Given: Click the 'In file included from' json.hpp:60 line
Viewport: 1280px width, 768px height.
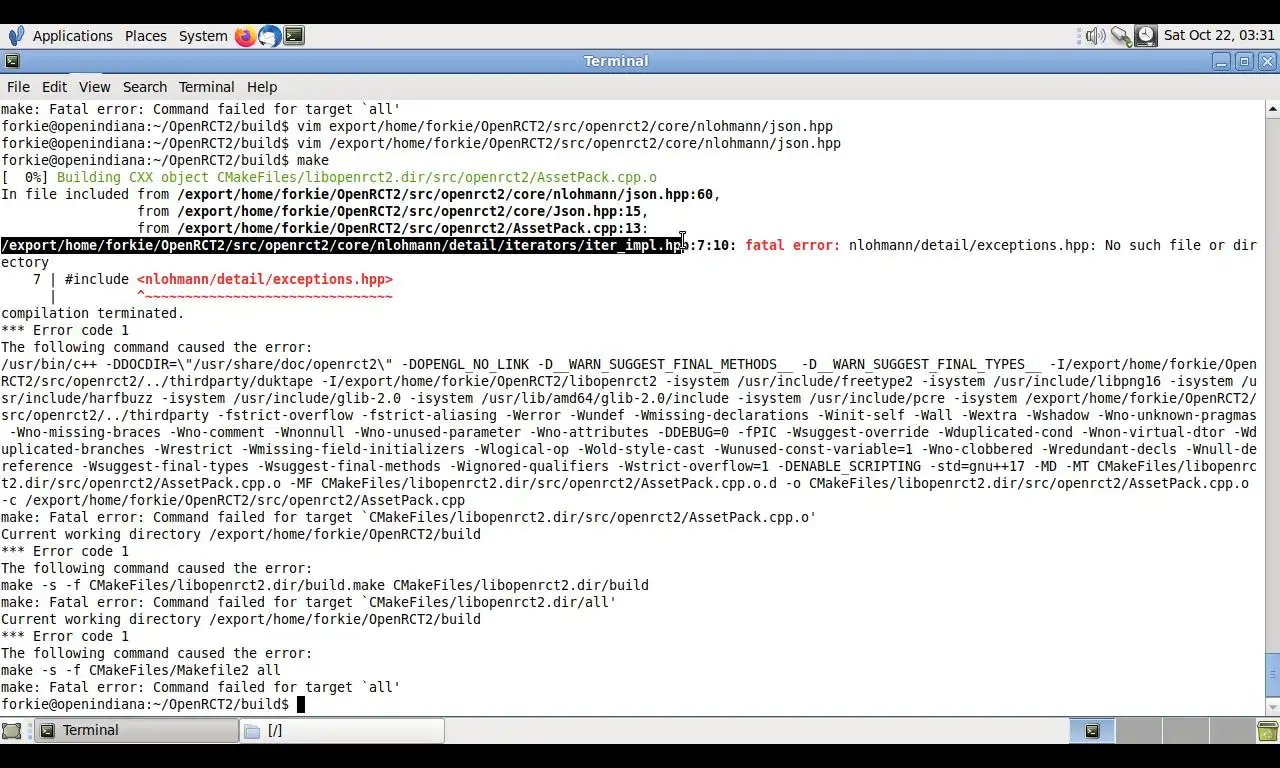Looking at the screenshot, I should pos(361,194).
